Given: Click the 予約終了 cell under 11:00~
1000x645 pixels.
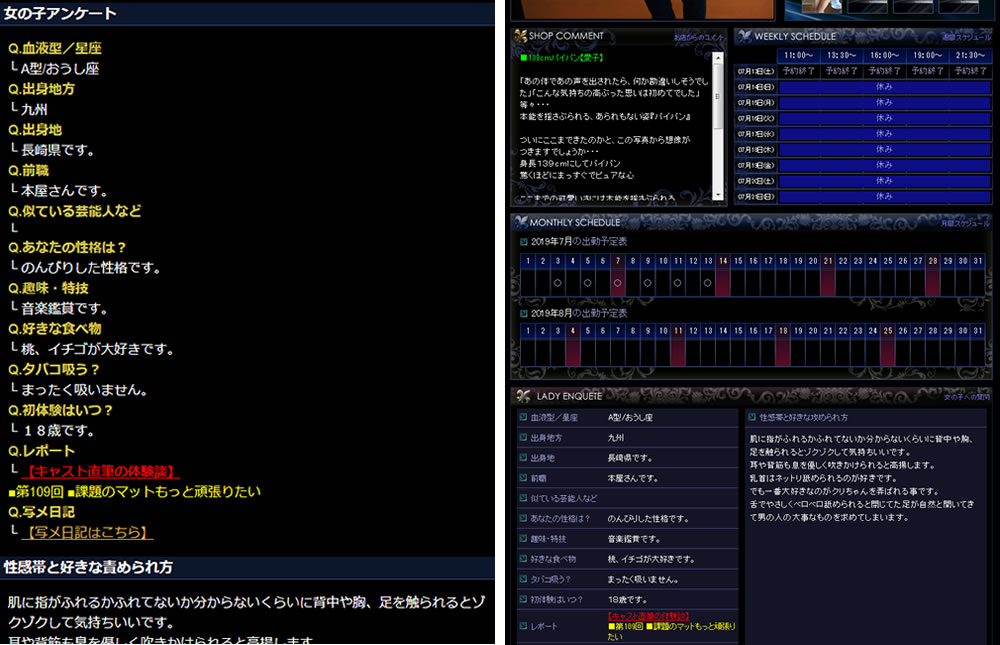Looking at the screenshot, I should click(x=798, y=71).
